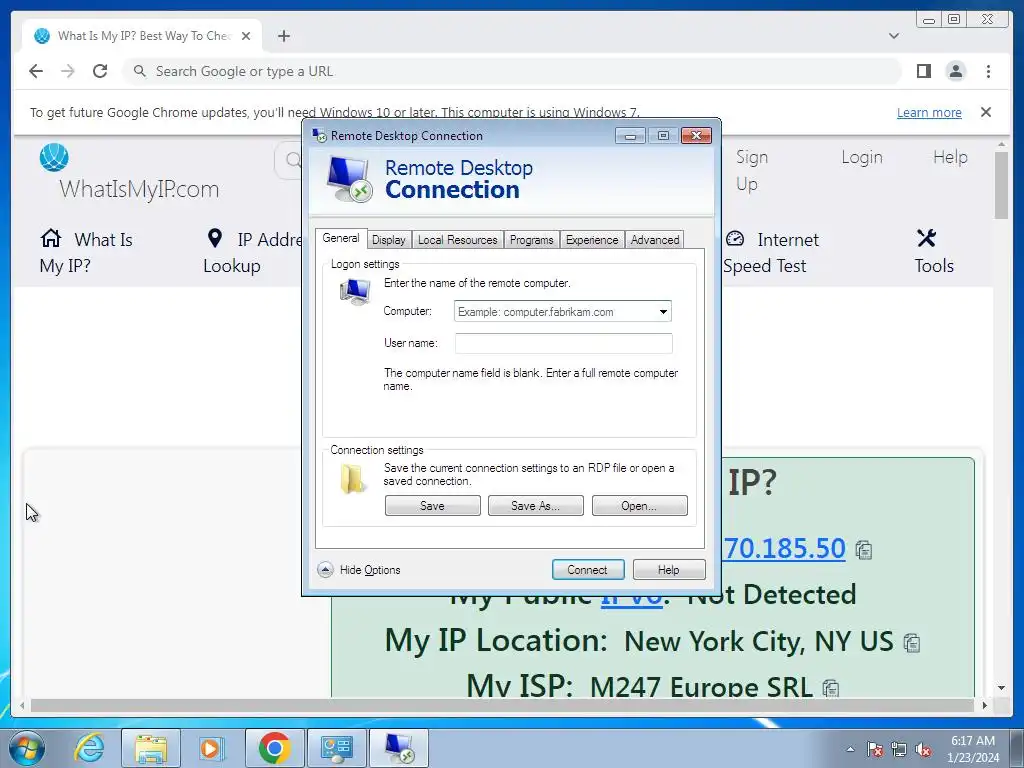Image resolution: width=1024 pixels, height=768 pixels.
Task: Copy the ISP name icon
Action: pos(831,688)
